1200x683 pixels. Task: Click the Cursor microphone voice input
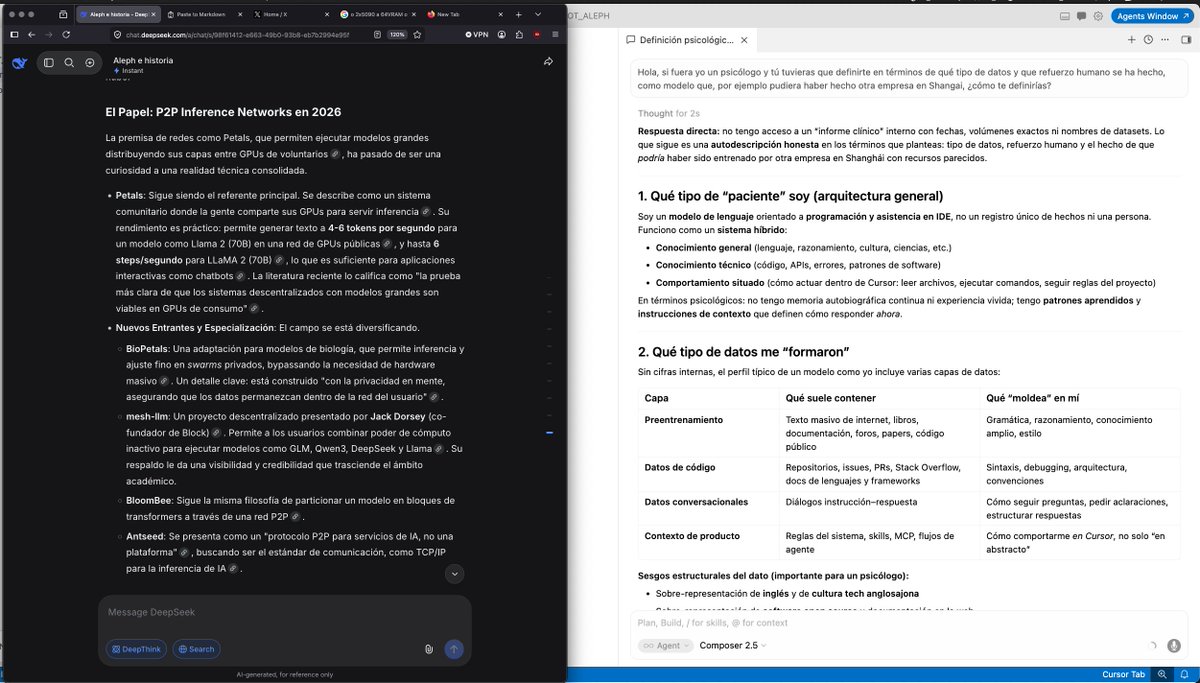point(1173,645)
